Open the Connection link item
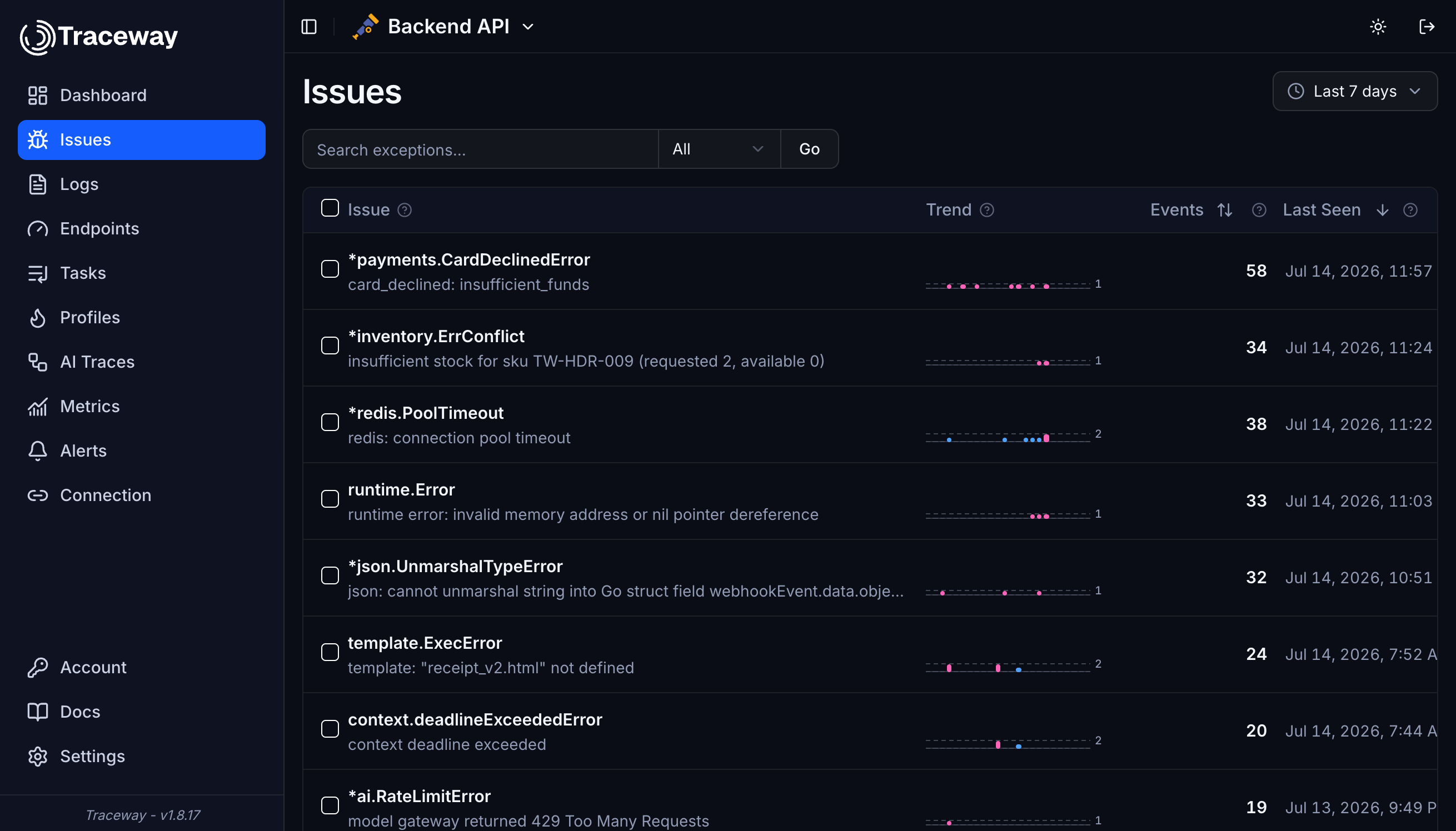1456x831 pixels. point(142,495)
